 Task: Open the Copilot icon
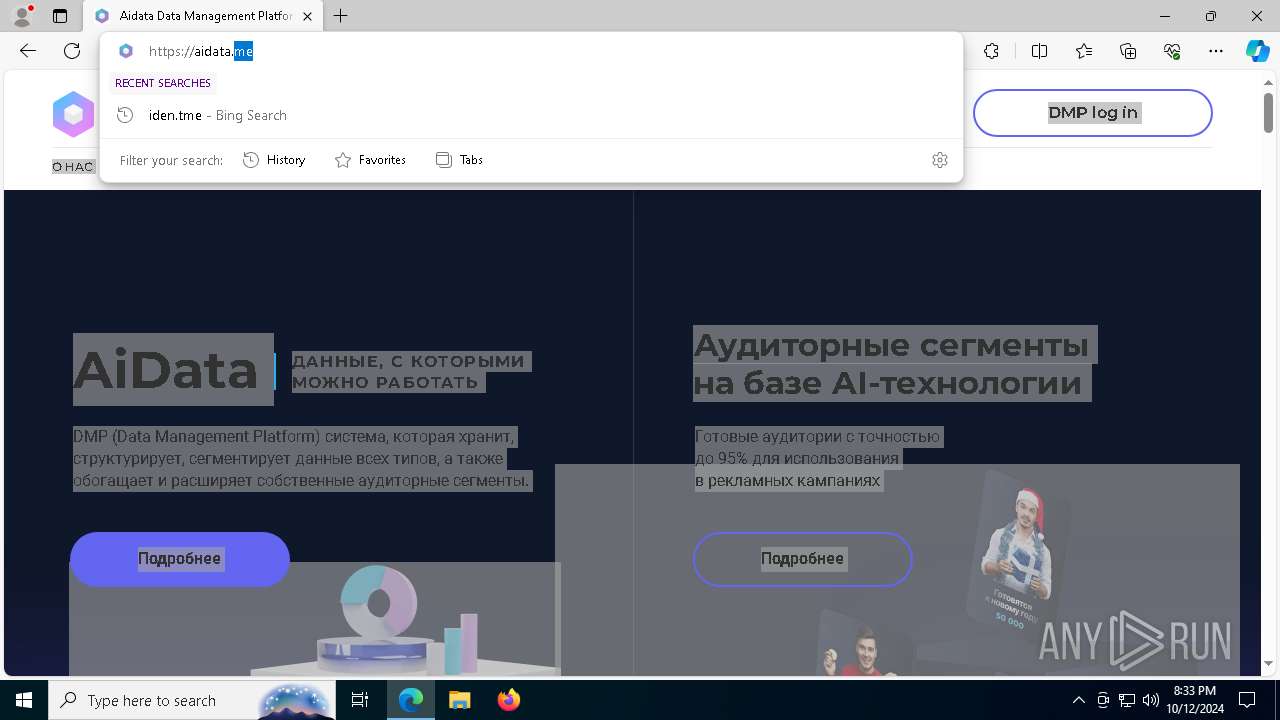coord(1257,51)
